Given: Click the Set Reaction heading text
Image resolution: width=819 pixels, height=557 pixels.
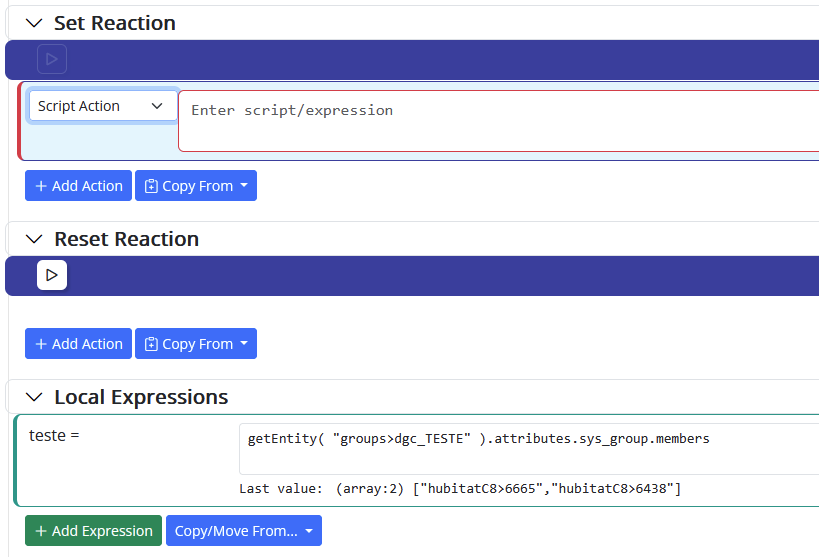Looking at the screenshot, I should pos(115,23).
